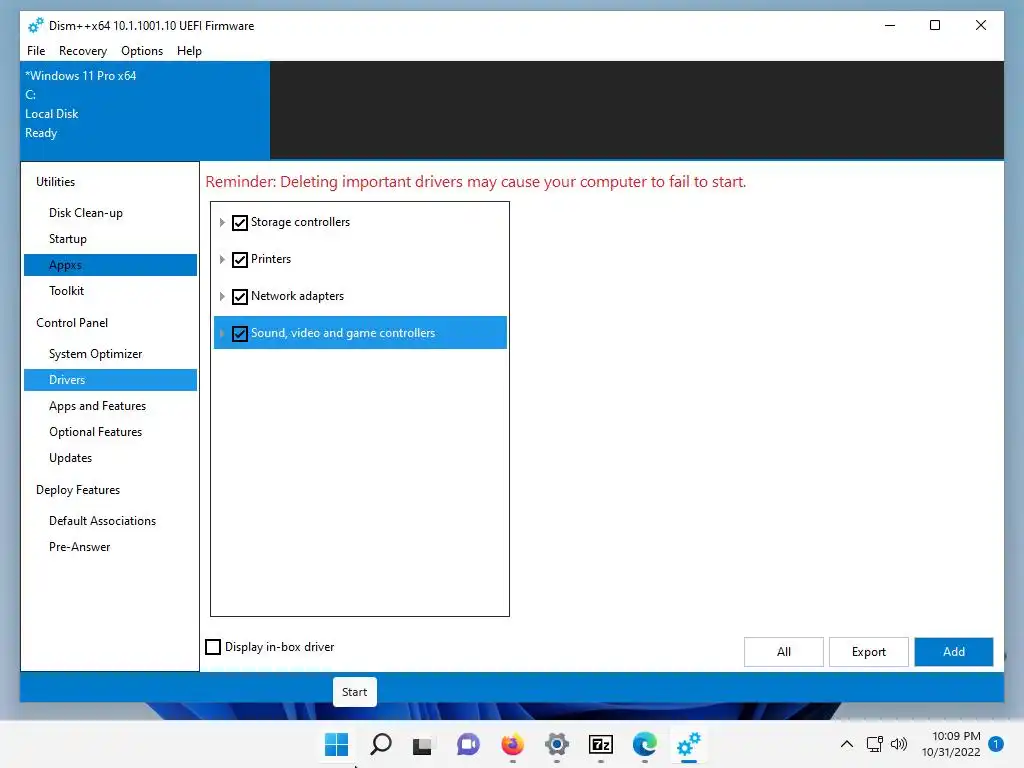Click the Control Panel heading
This screenshot has height=768, width=1024.
click(x=72, y=323)
